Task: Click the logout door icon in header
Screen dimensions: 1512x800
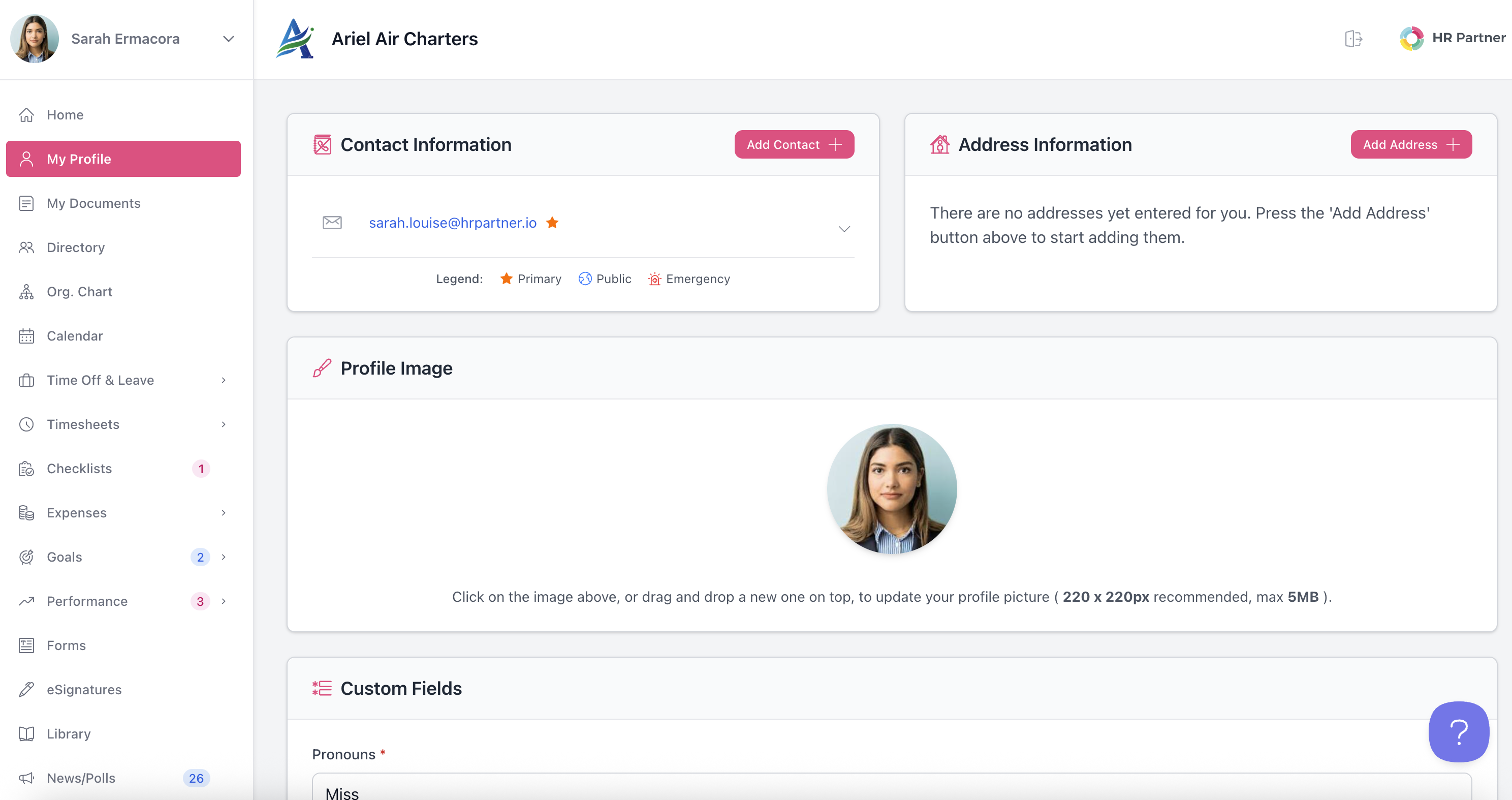Action: click(1353, 39)
